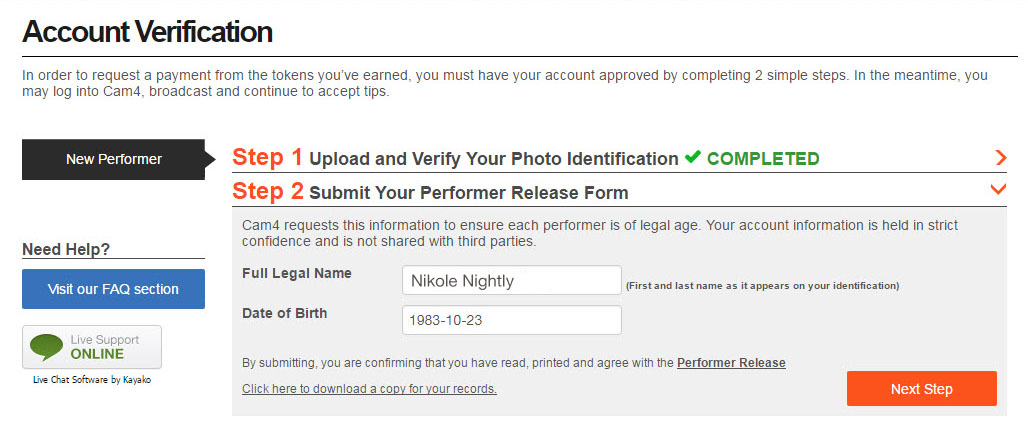The image size is (1028, 429).
Task: Open Live Support ONLINE chat button
Action: pyautogui.click(x=92, y=347)
